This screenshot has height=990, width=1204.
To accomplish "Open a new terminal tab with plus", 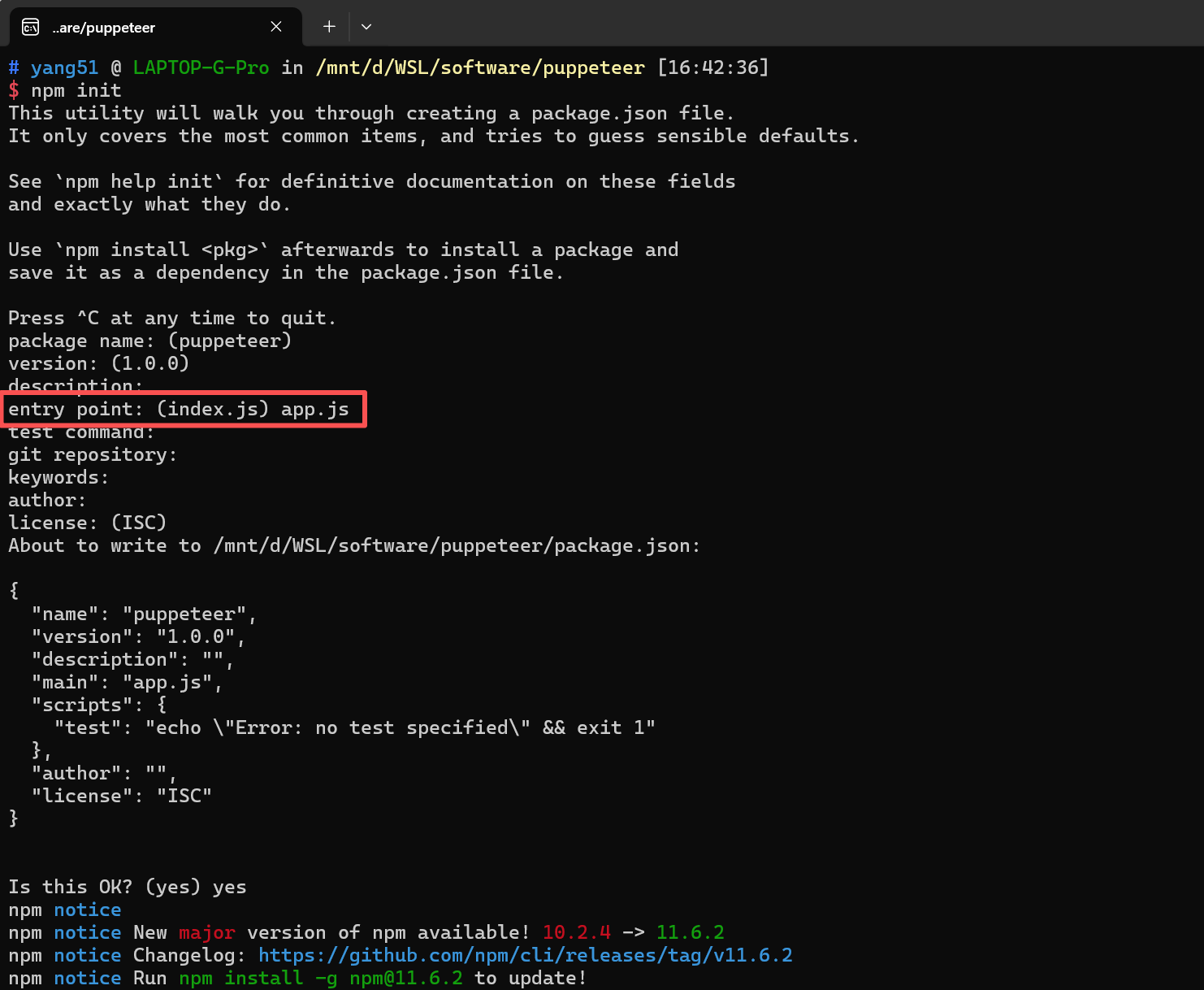I will click(329, 27).
